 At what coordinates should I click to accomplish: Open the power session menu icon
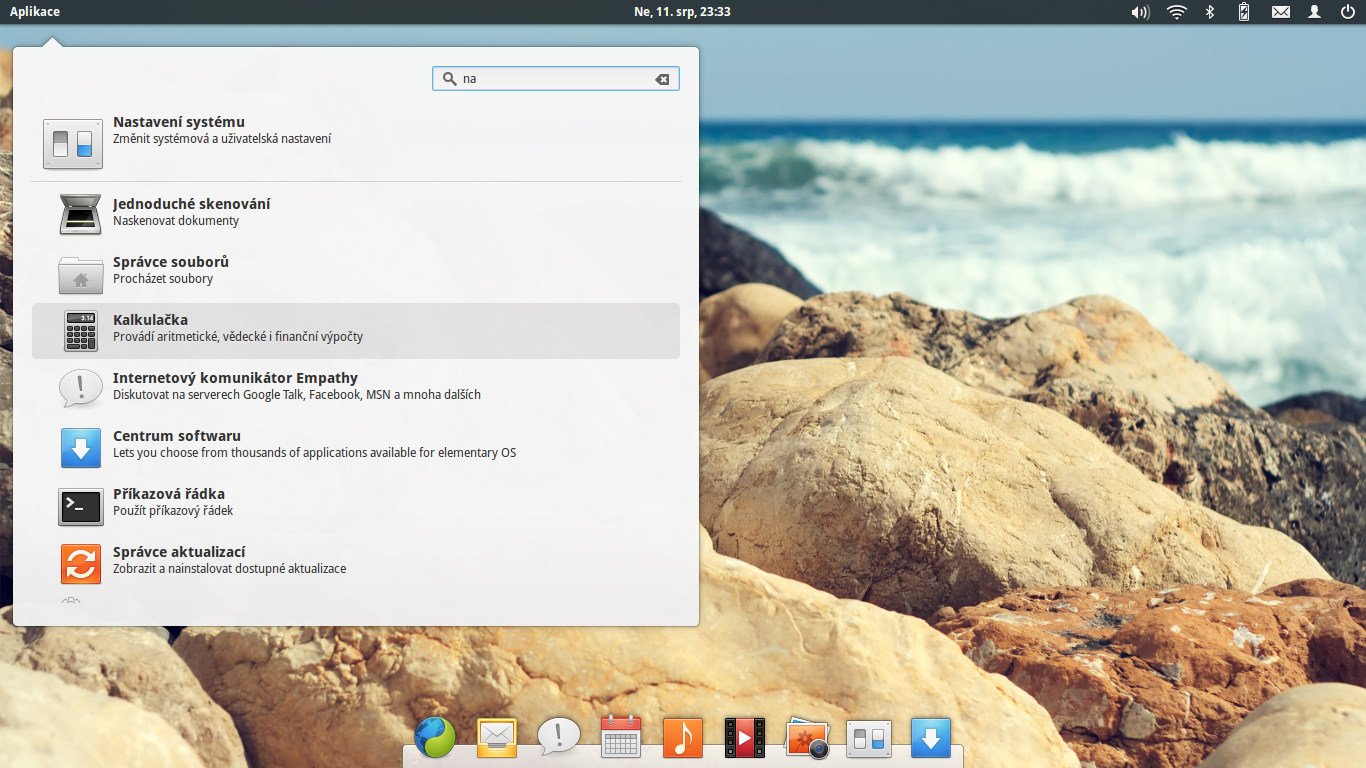(1350, 12)
